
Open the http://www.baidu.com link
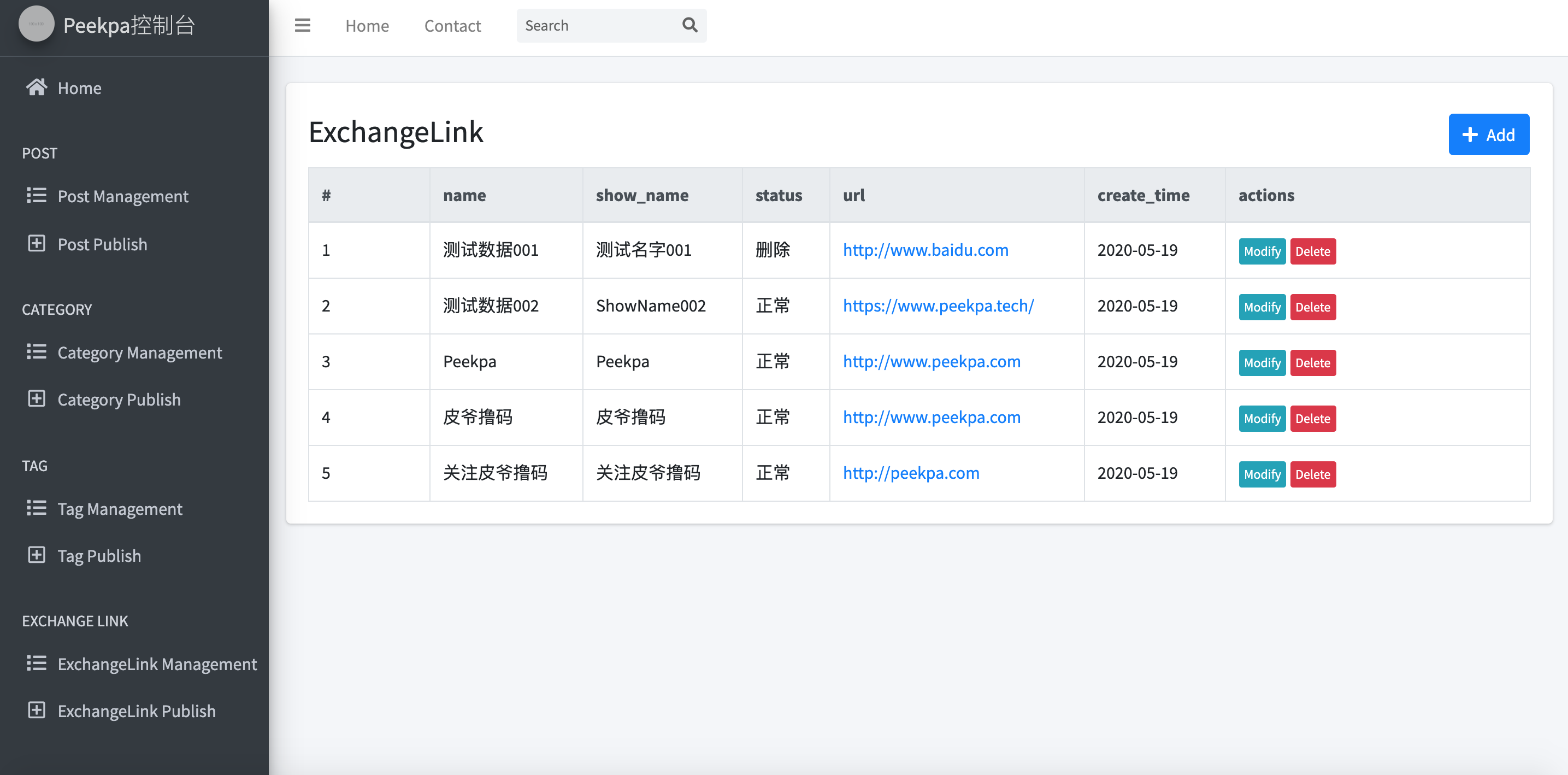925,250
